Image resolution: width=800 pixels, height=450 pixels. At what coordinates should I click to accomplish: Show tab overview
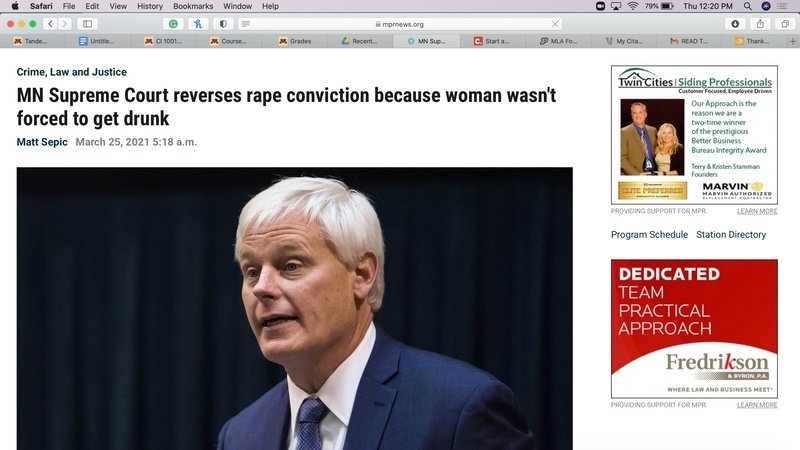785,24
